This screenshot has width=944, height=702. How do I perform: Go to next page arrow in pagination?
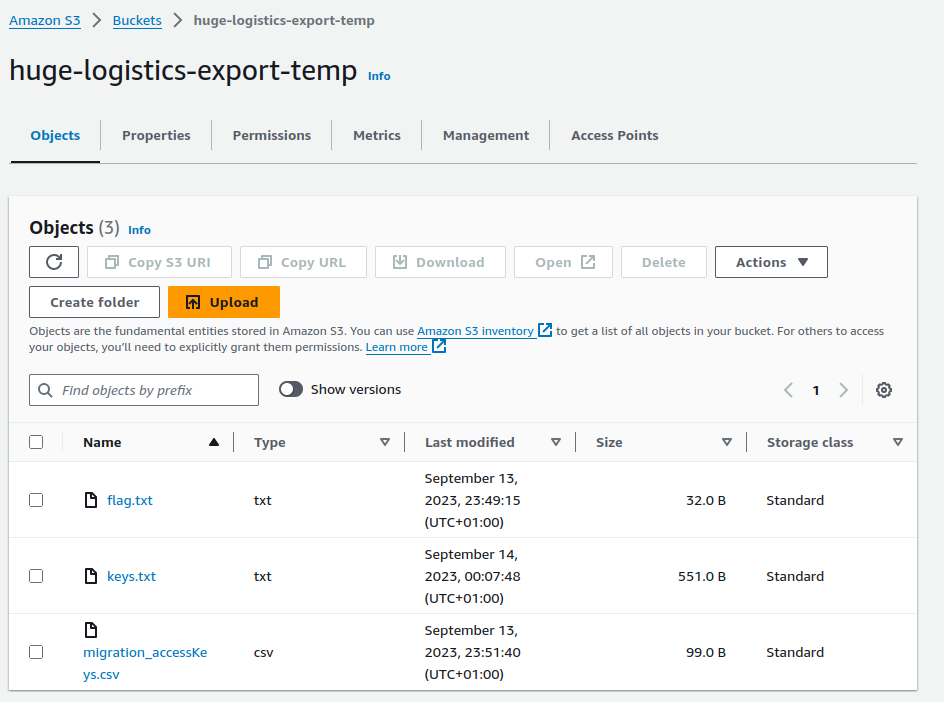843,390
